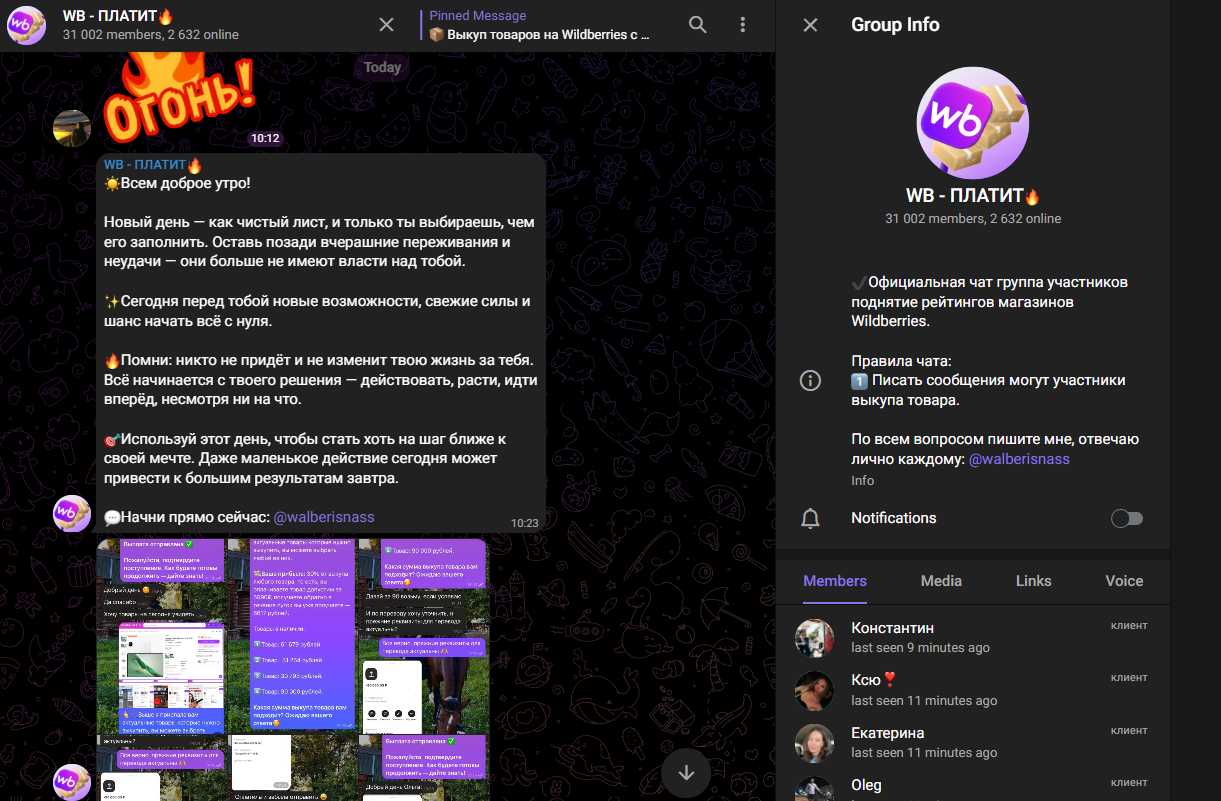
Task: Click the 10:12 timestamp under the sticker
Action: (x=266, y=138)
